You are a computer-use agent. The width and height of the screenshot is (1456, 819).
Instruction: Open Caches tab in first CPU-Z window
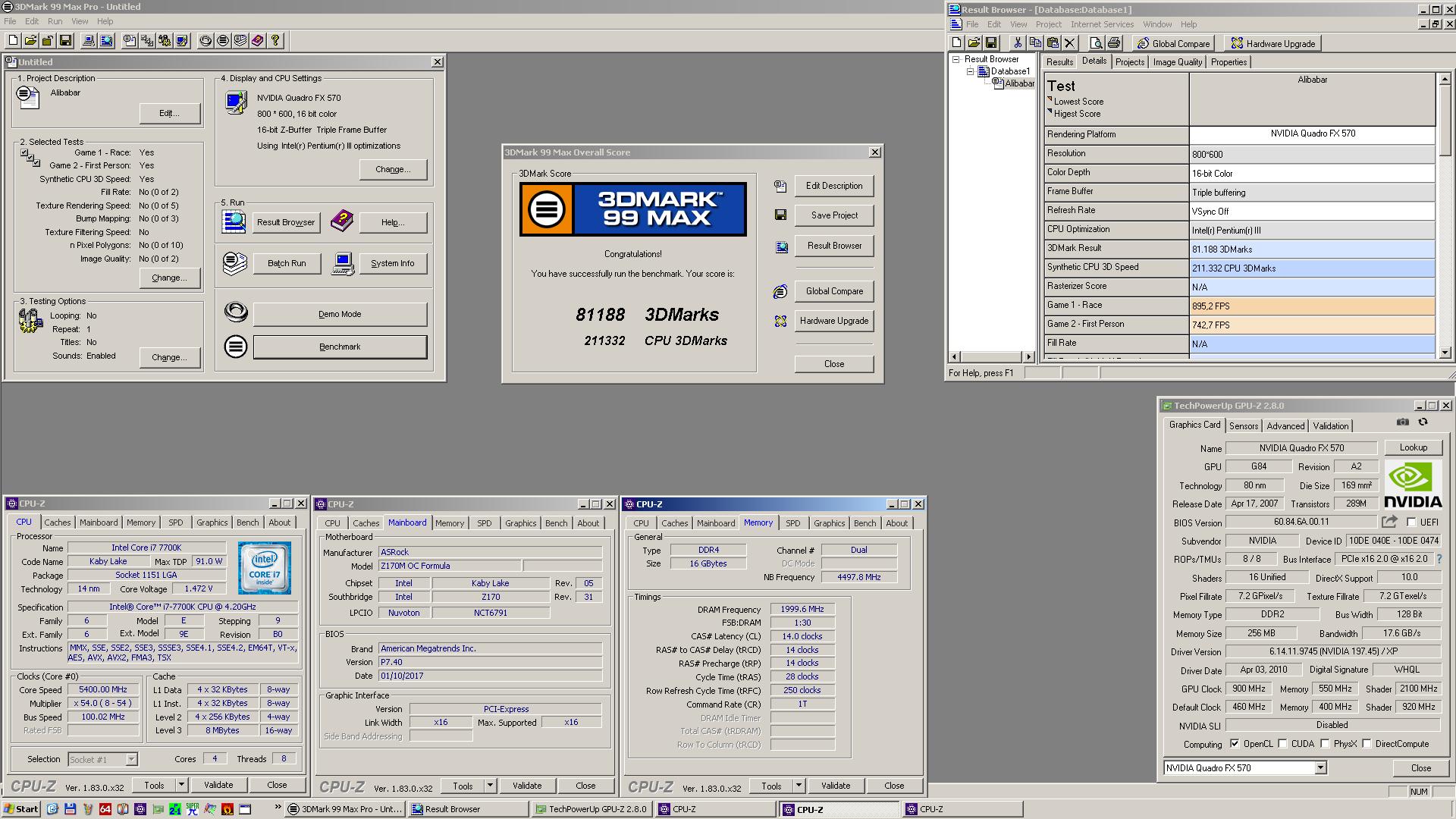[x=57, y=522]
